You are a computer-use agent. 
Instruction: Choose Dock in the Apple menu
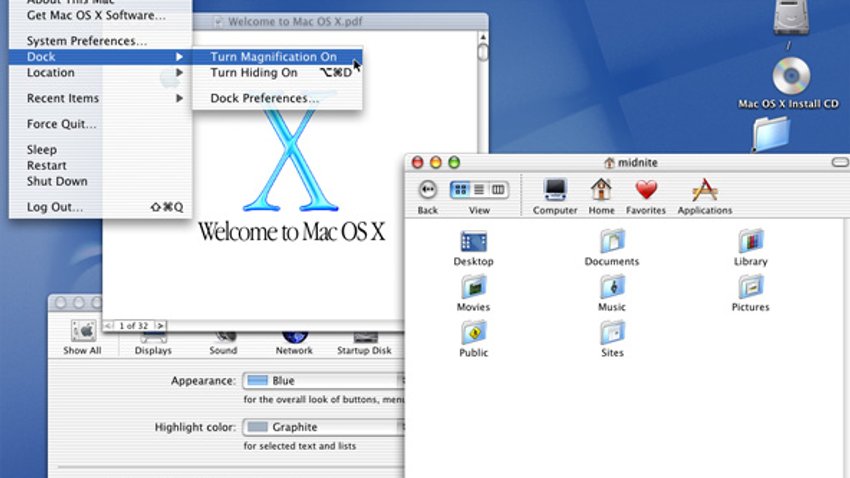pyautogui.click(x=101, y=57)
